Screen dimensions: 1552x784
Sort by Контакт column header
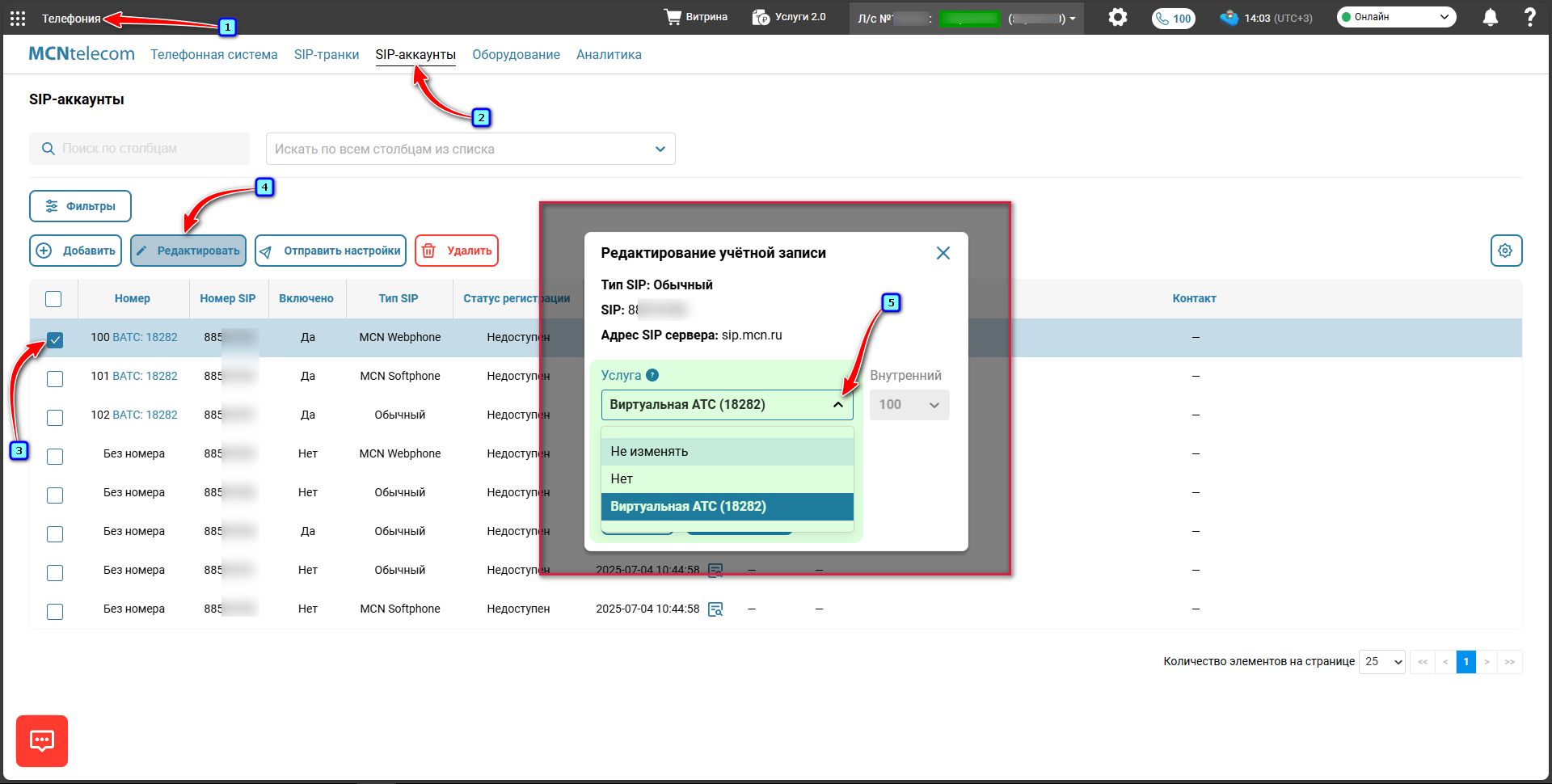pyautogui.click(x=1195, y=298)
